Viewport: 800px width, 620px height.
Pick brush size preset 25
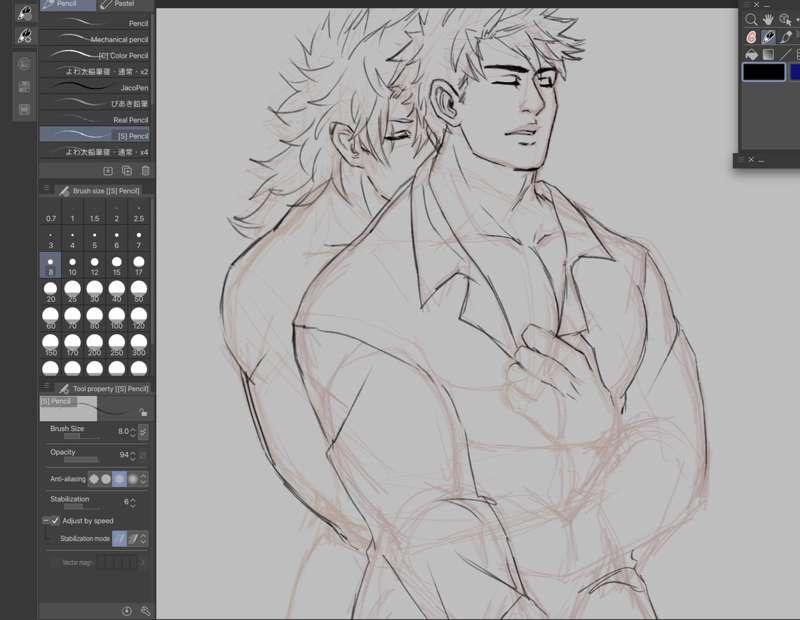tap(72, 292)
